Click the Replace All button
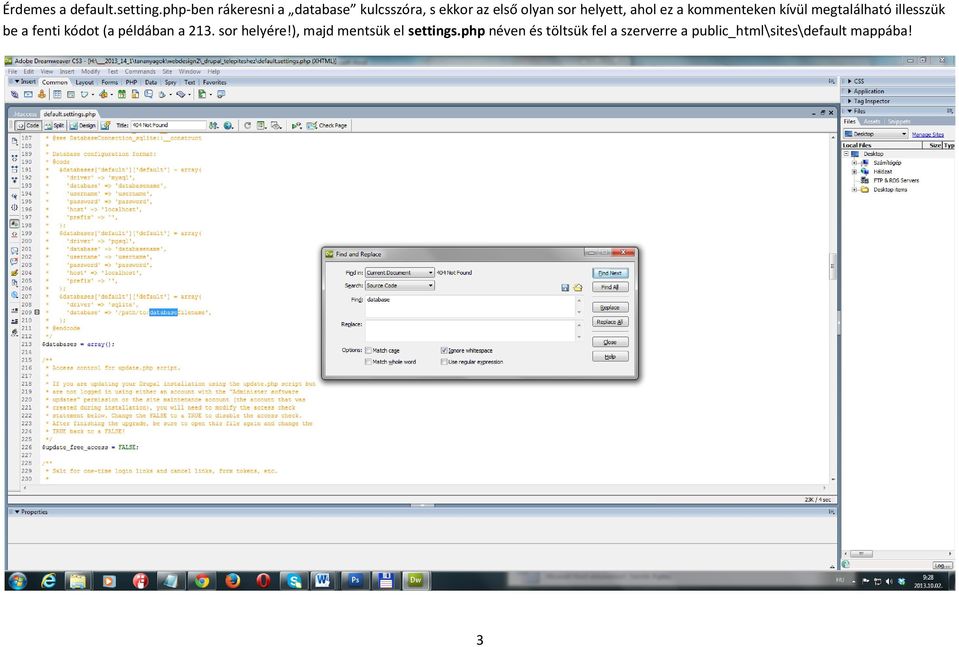 click(x=610, y=322)
